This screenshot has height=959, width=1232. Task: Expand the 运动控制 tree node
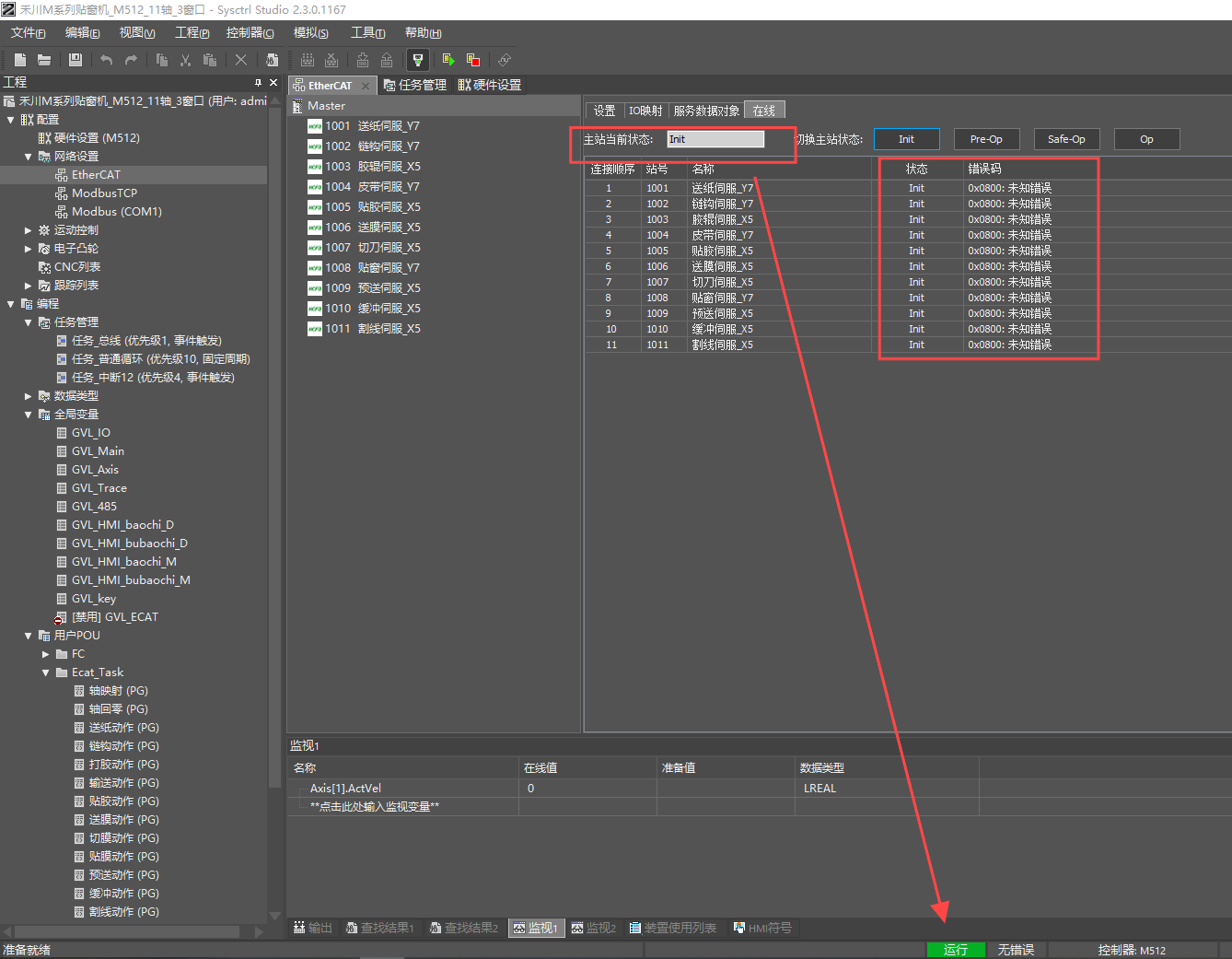tap(29, 230)
